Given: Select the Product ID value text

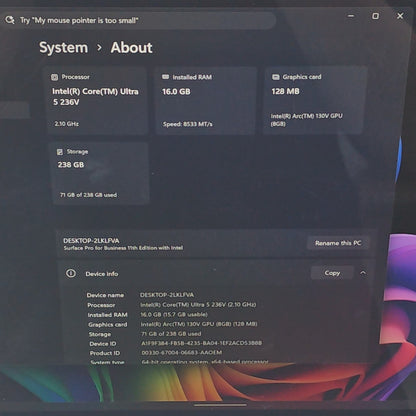Looking at the screenshot, I should coord(181,353).
